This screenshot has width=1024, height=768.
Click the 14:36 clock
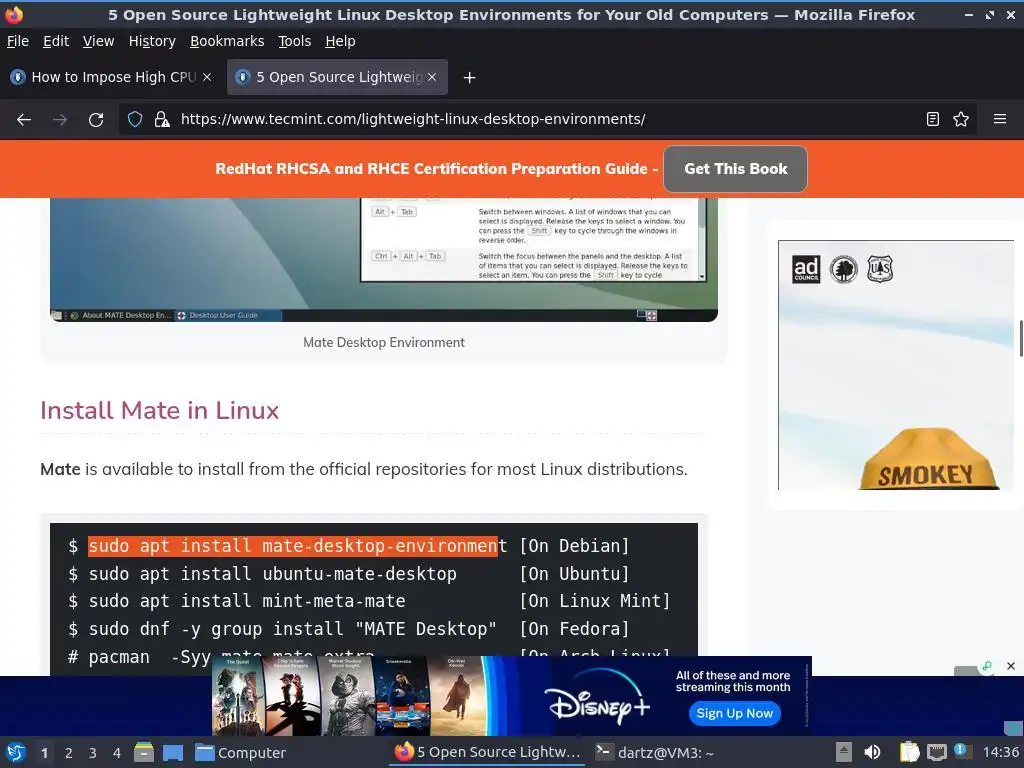pyautogui.click(x=1000, y=752)
